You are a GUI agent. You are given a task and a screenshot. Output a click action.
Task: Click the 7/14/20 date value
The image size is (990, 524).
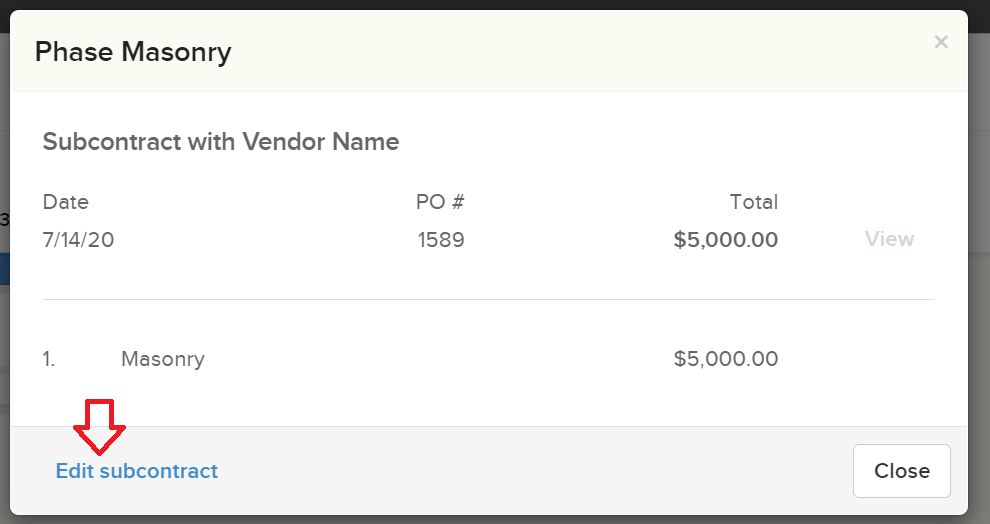(x=78, y=240)
